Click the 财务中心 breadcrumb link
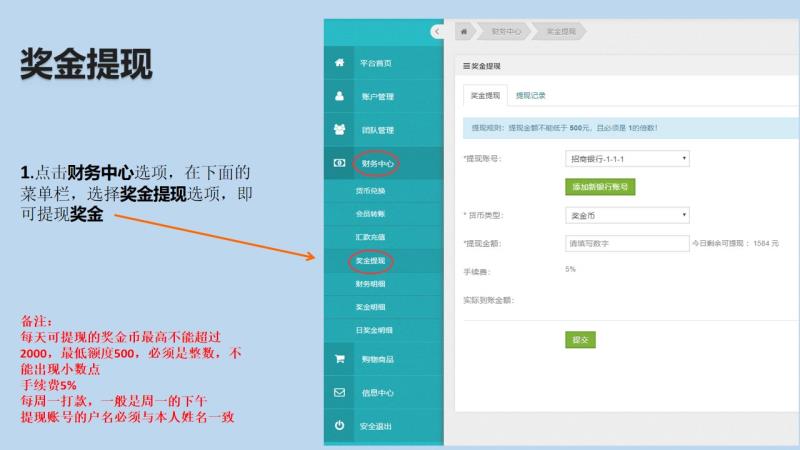Image resolution: width=800 pixels, height=450 pixels. [x=506, y=32]
